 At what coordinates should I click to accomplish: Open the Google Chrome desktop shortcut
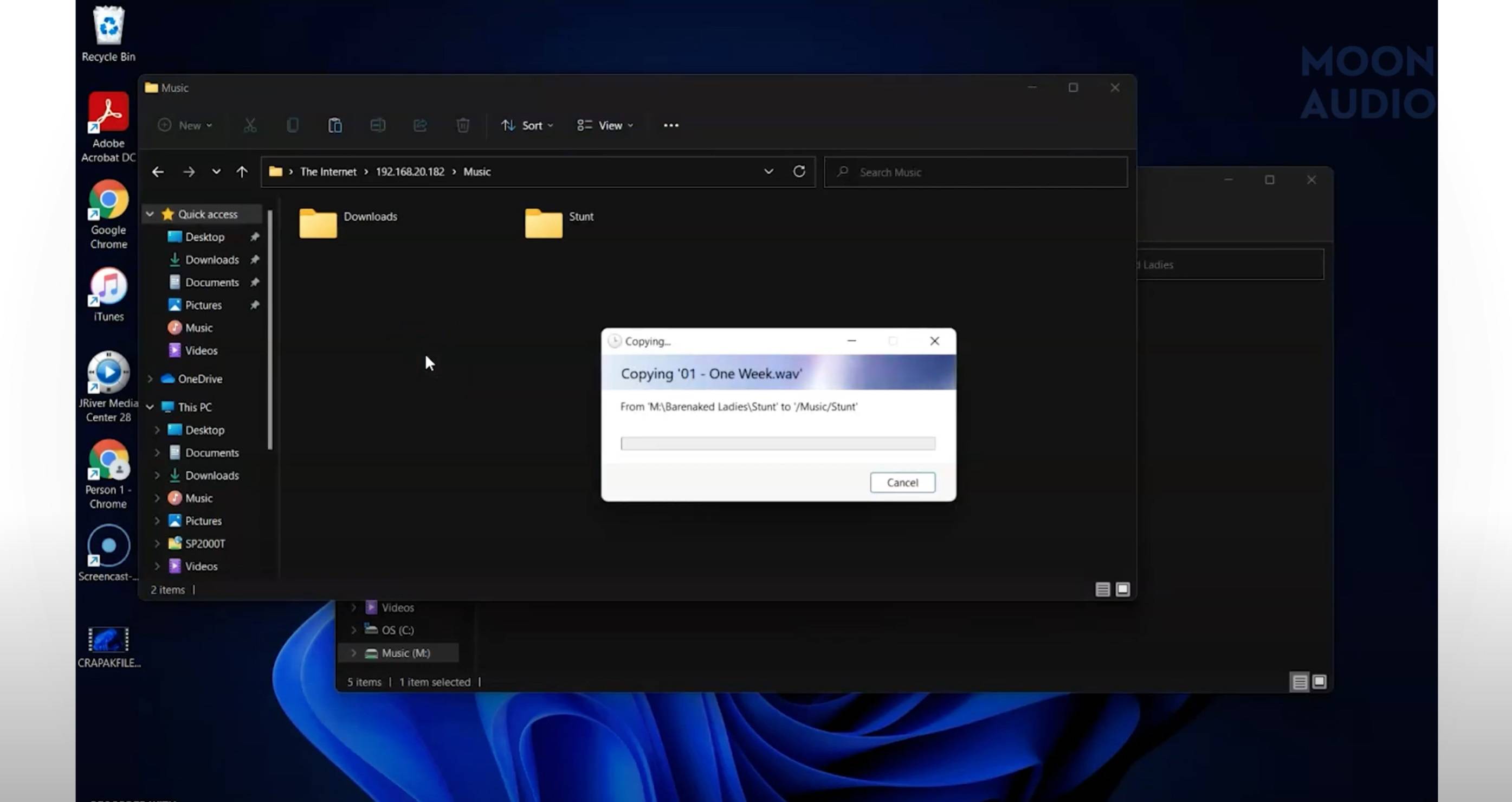point(108,214)
